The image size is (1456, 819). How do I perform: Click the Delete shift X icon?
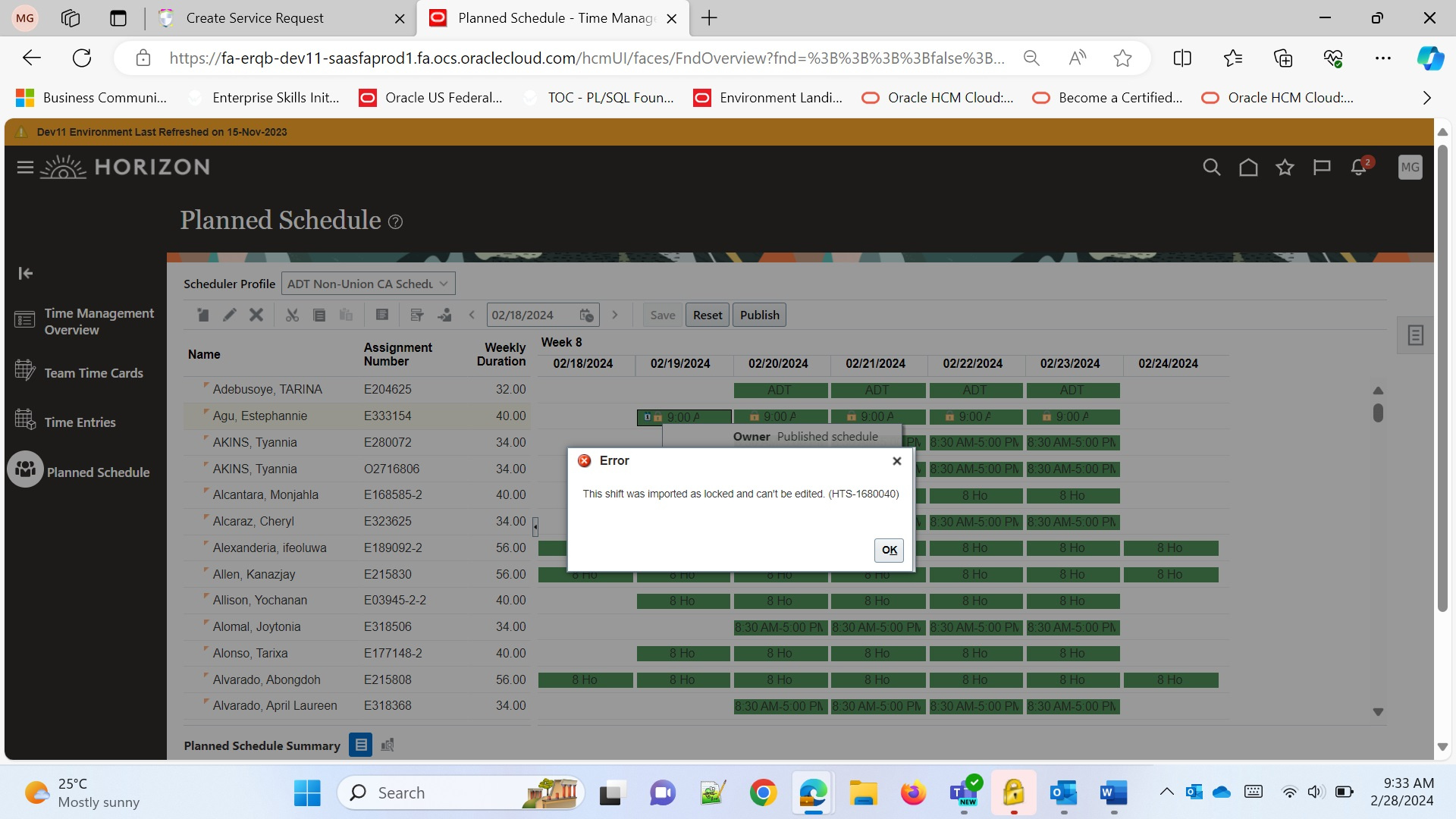pos(256,315)
